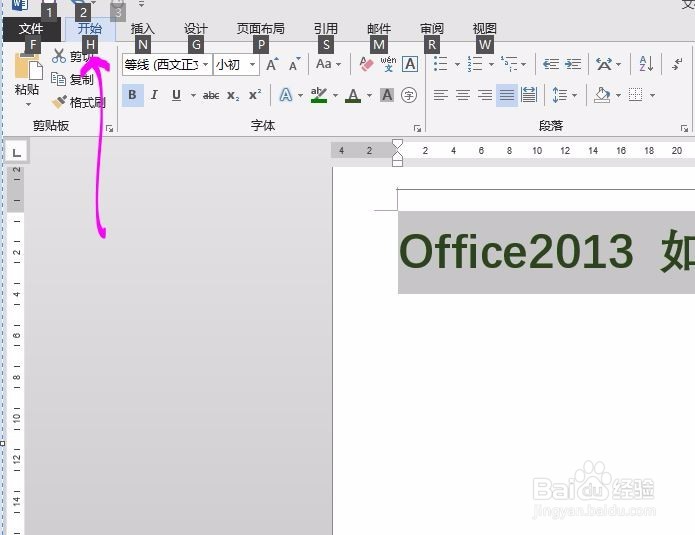Show paragraph marks icon

point(677,64)
